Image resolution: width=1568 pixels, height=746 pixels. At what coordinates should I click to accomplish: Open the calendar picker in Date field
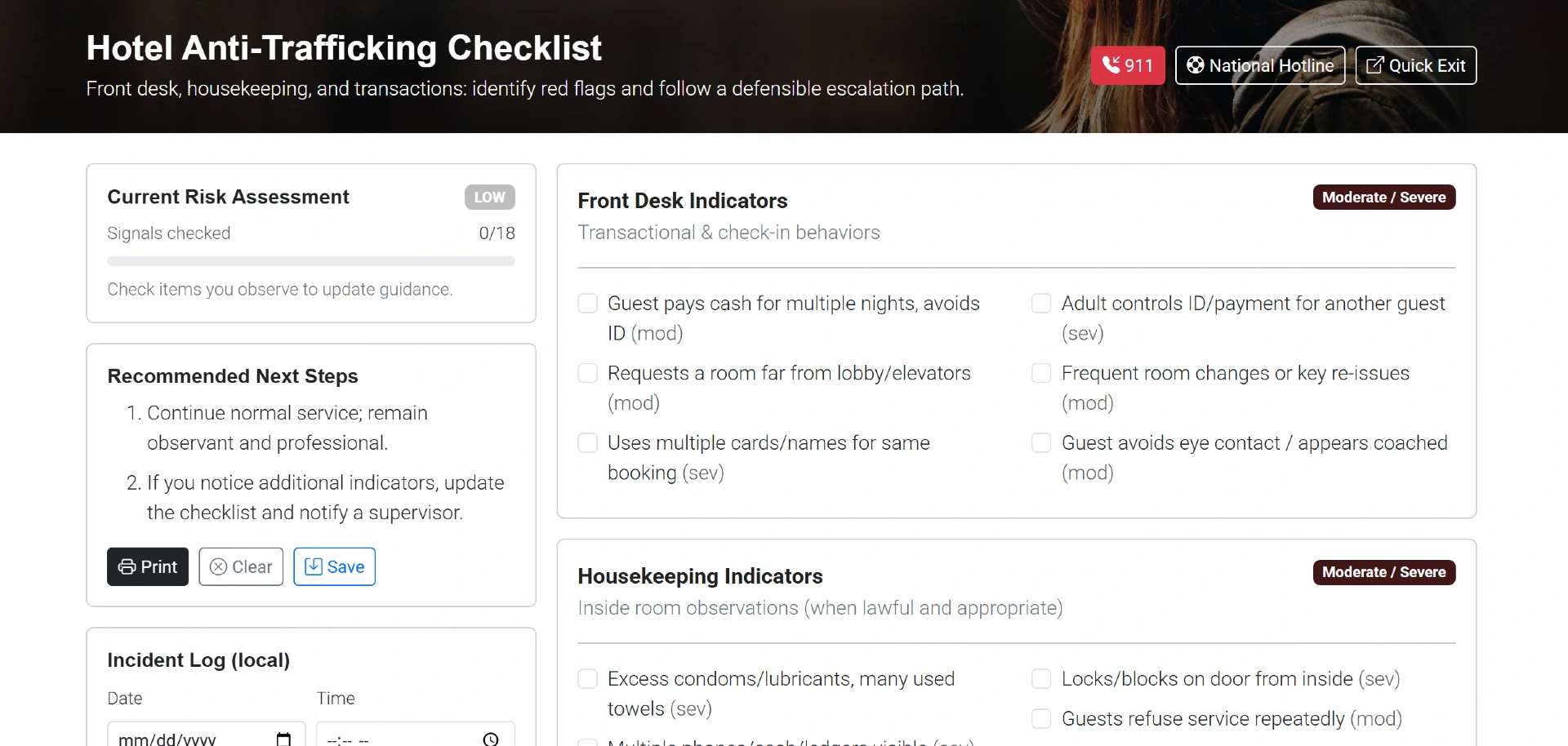(283, 739)
